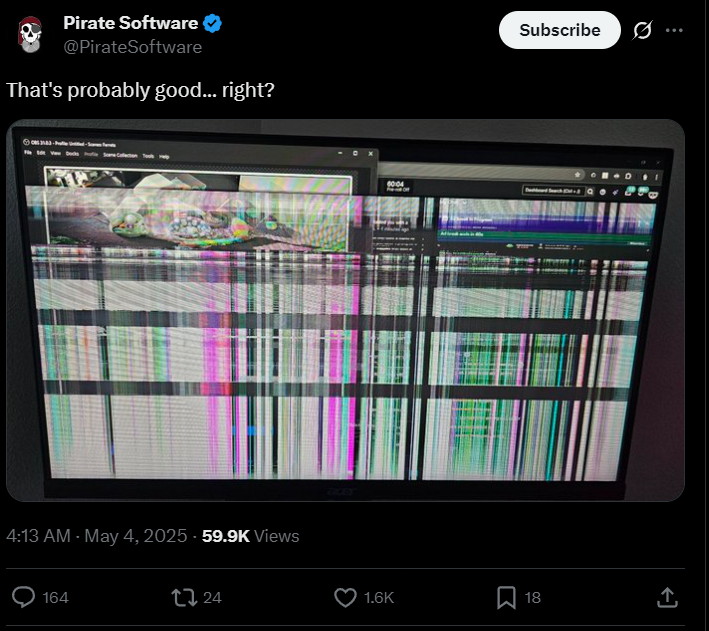
Task: Click Scene Collection menu in pictured OBS
Action: point(120,155)
